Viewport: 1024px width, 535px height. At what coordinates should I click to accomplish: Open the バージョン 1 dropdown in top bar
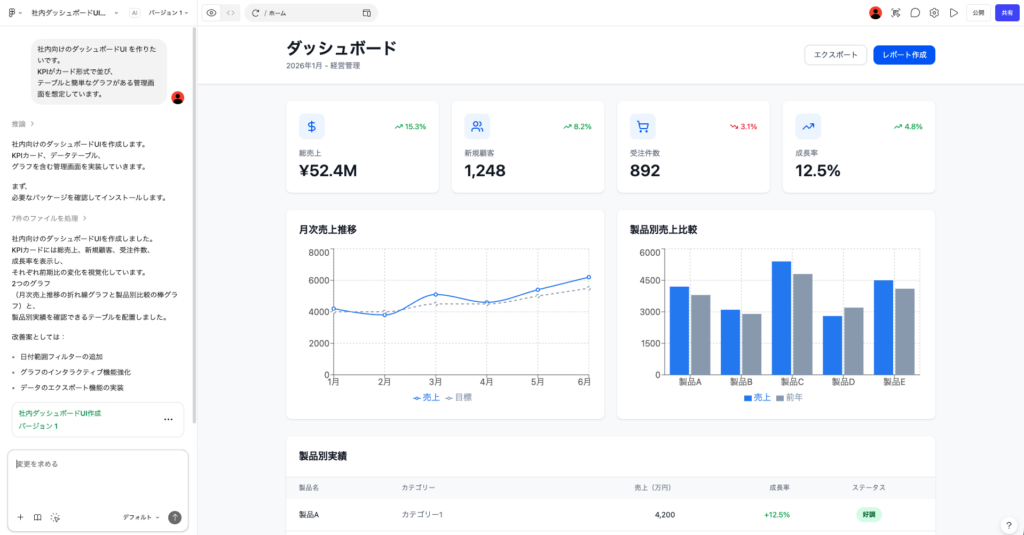click(168, 13)
